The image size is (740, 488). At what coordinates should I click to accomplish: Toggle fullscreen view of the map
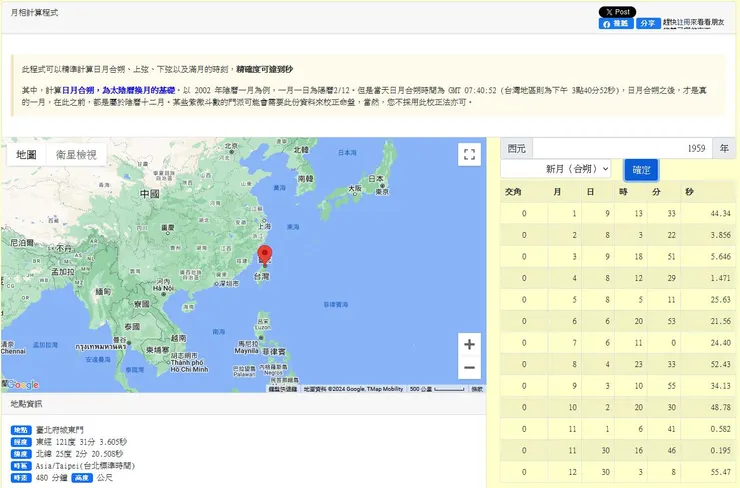click(469, 154)
